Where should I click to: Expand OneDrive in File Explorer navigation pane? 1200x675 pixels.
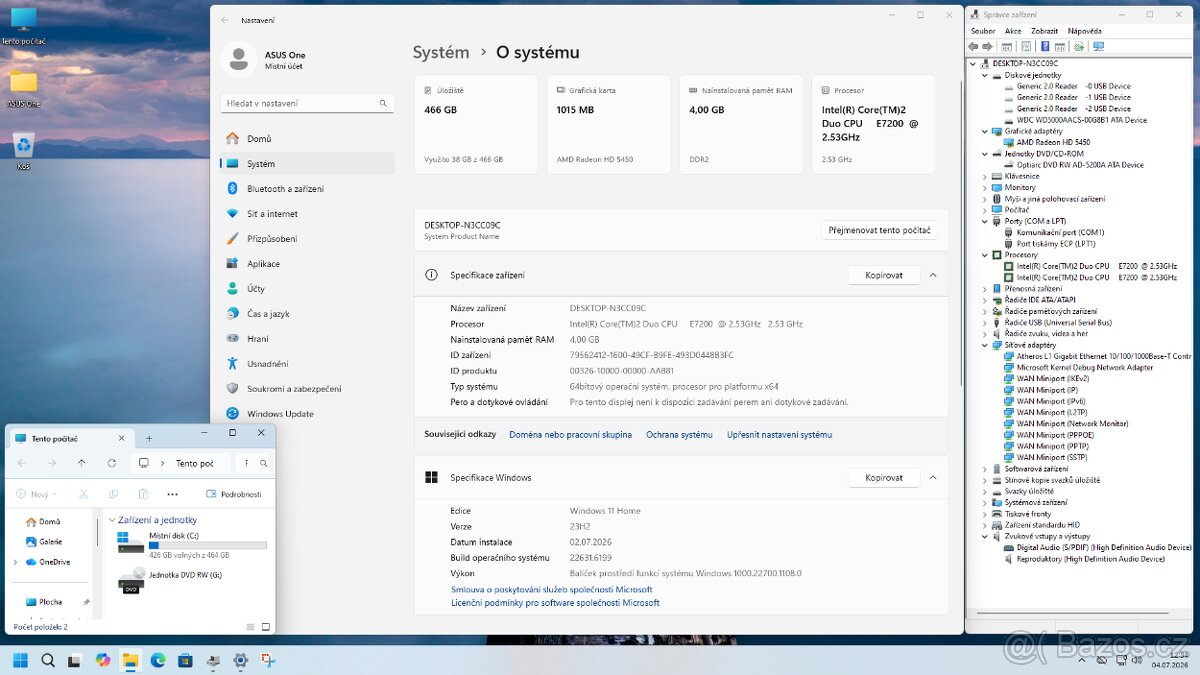(15, 562)
